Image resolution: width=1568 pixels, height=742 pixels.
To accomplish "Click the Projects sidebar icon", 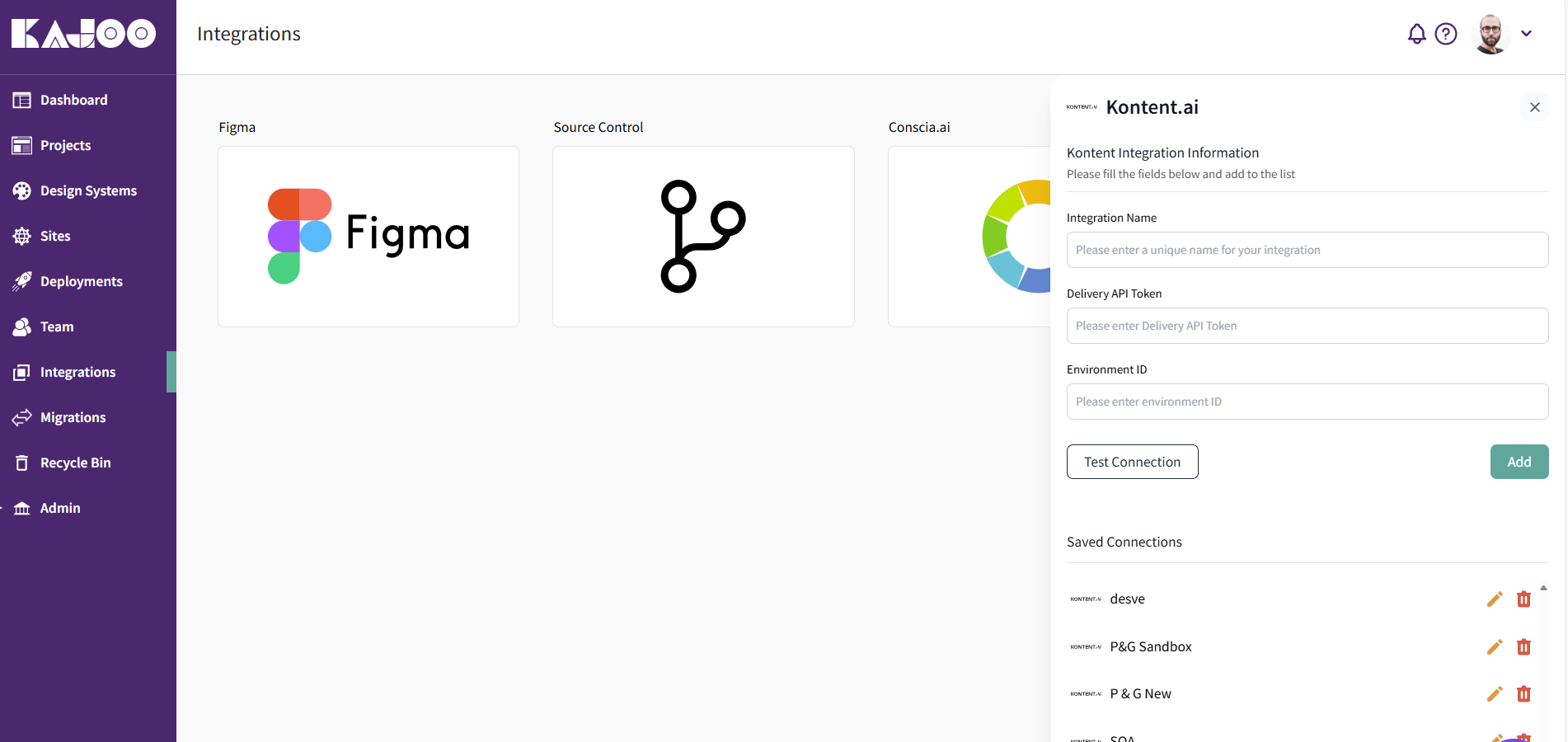I will pos(22,145).
